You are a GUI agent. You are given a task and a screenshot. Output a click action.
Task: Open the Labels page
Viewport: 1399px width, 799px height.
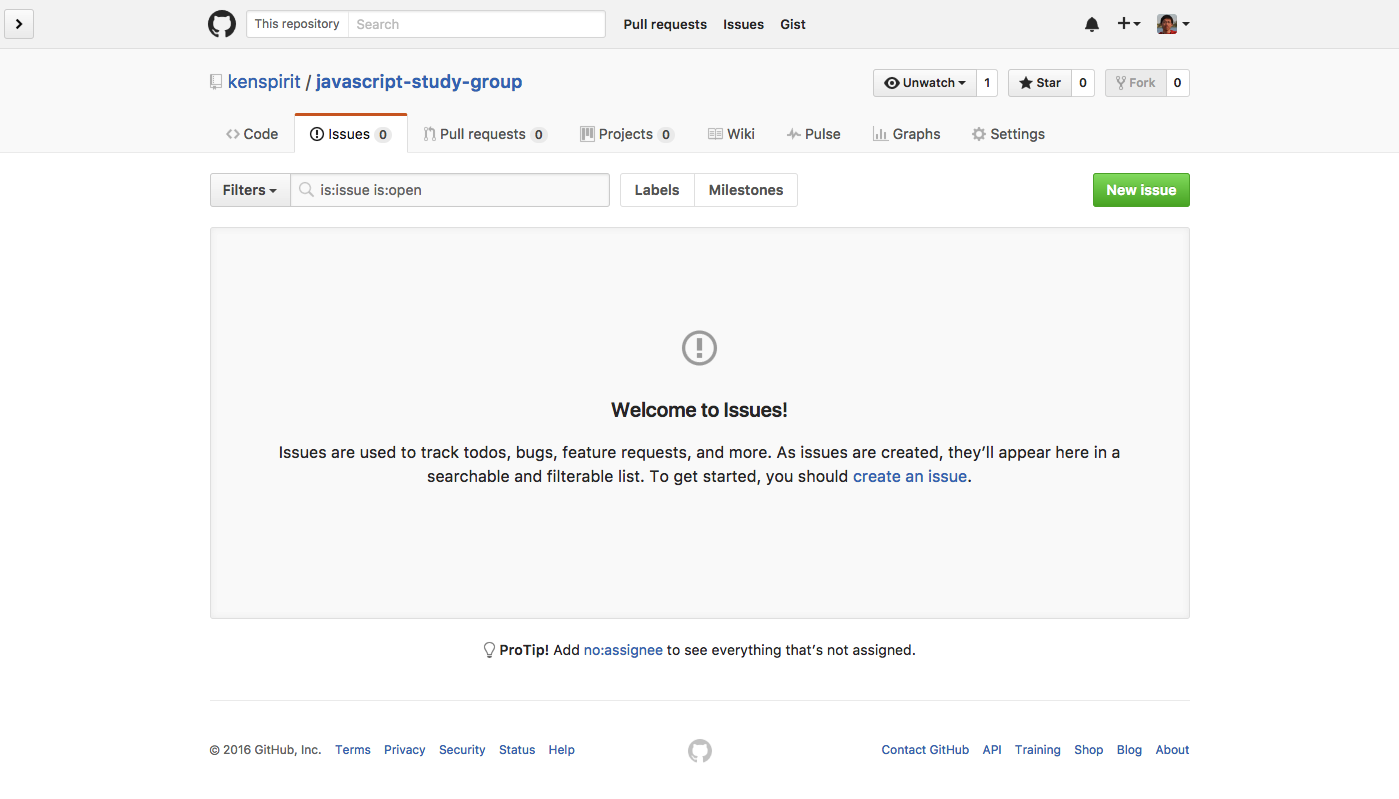[x=657, y=190]
